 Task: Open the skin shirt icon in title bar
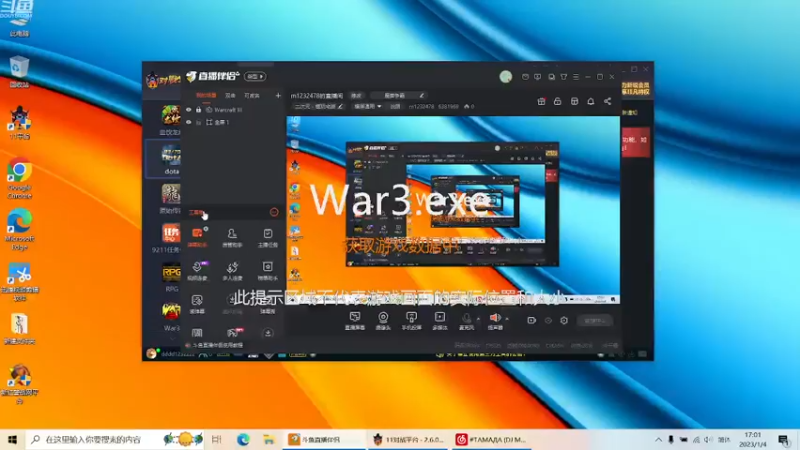[x=564, y=77]
